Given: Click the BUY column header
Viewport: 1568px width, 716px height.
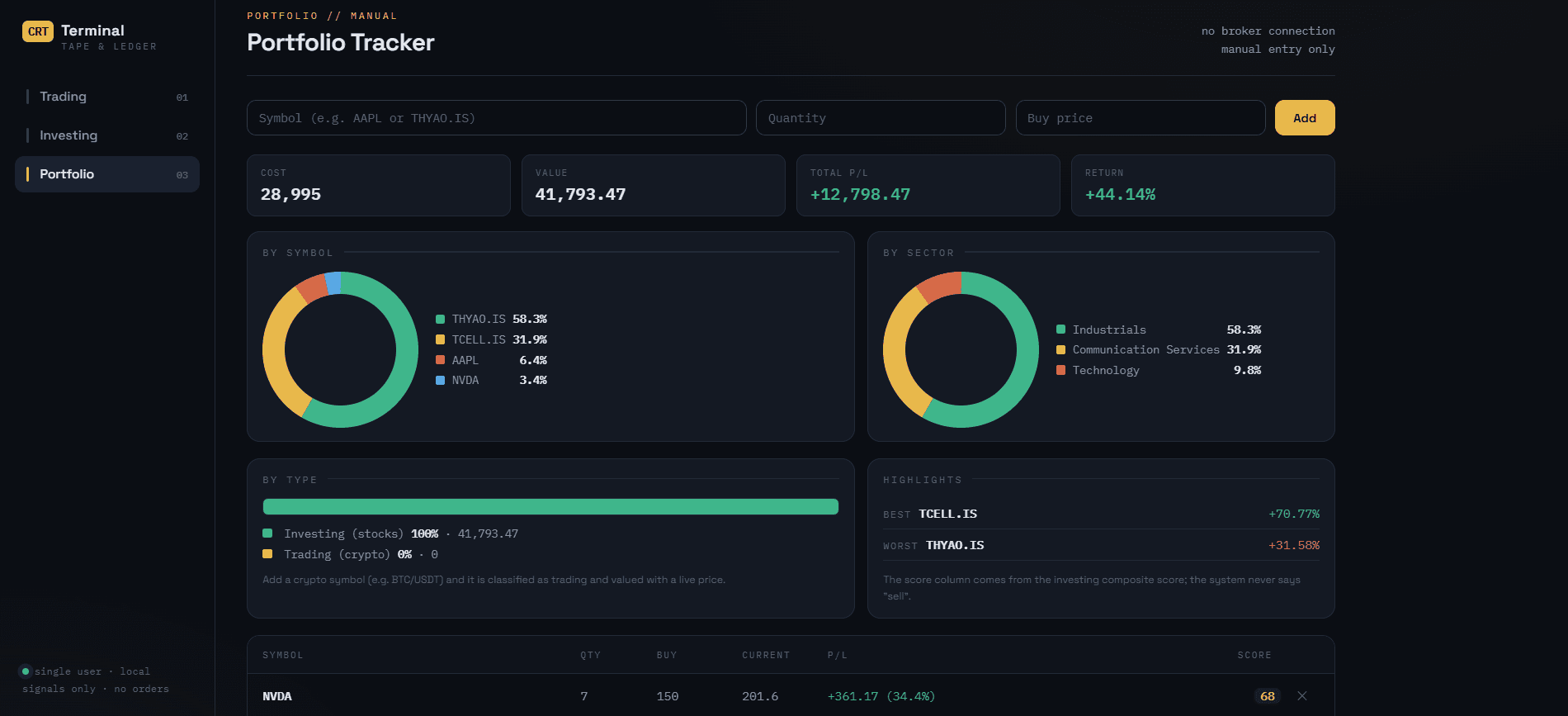Looking at the screenshot, I should tap(667, 655).
